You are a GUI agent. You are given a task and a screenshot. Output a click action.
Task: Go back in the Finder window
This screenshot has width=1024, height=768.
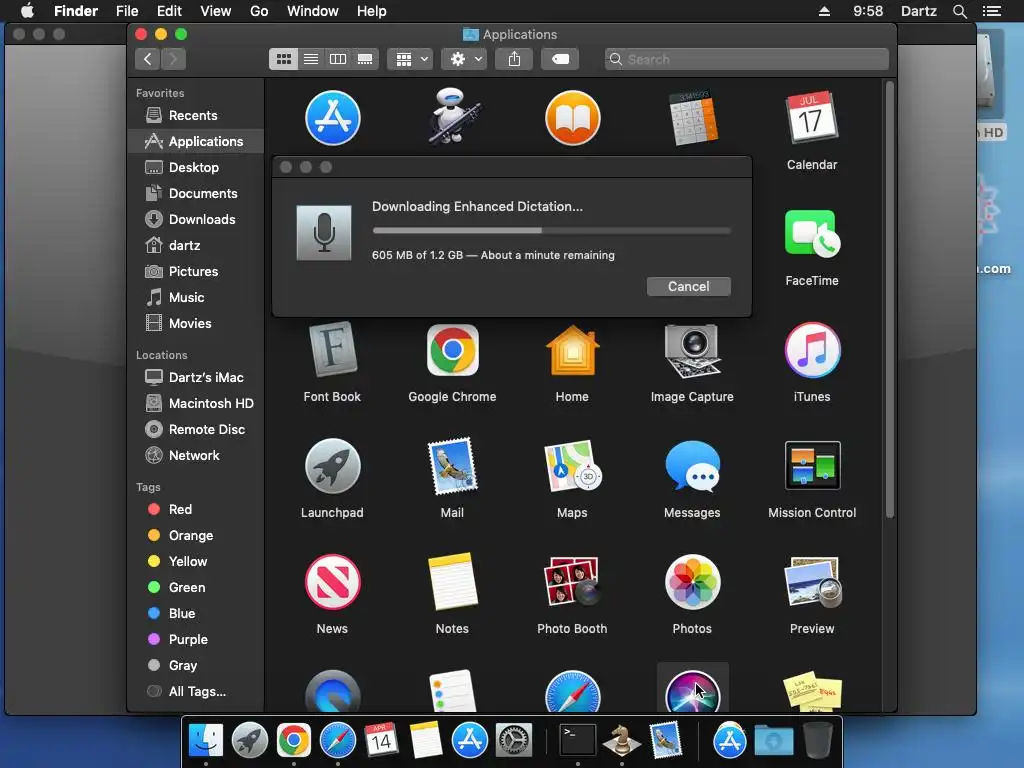(148, 59)
